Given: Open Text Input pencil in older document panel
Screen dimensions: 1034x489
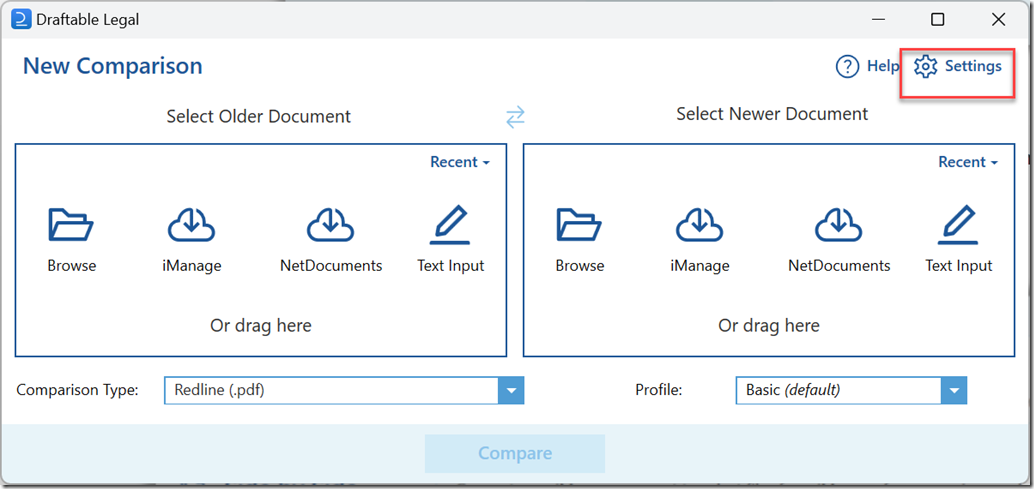Looking at the screenshot, I should [450, 226].
